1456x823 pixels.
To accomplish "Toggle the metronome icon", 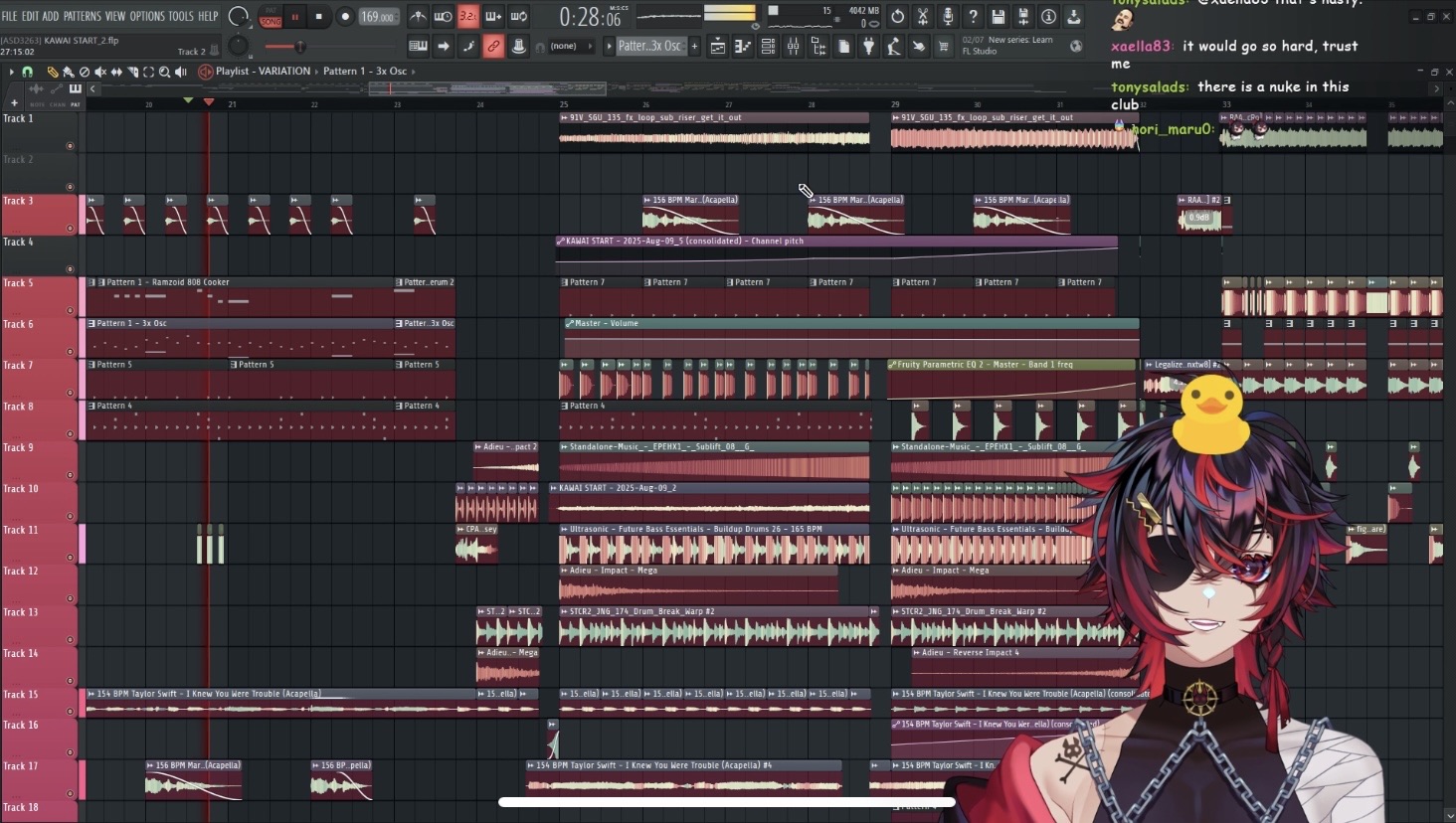I will click(418, 16).
